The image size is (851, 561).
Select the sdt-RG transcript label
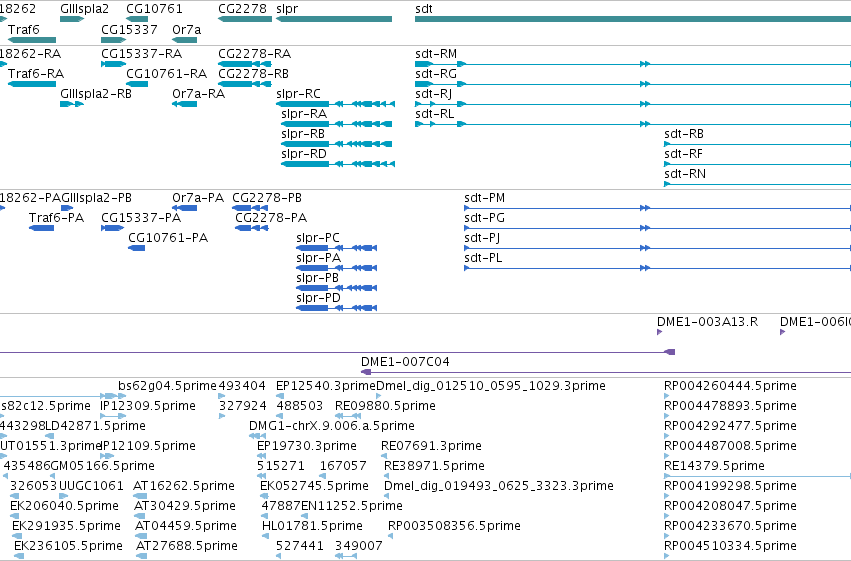436,73
